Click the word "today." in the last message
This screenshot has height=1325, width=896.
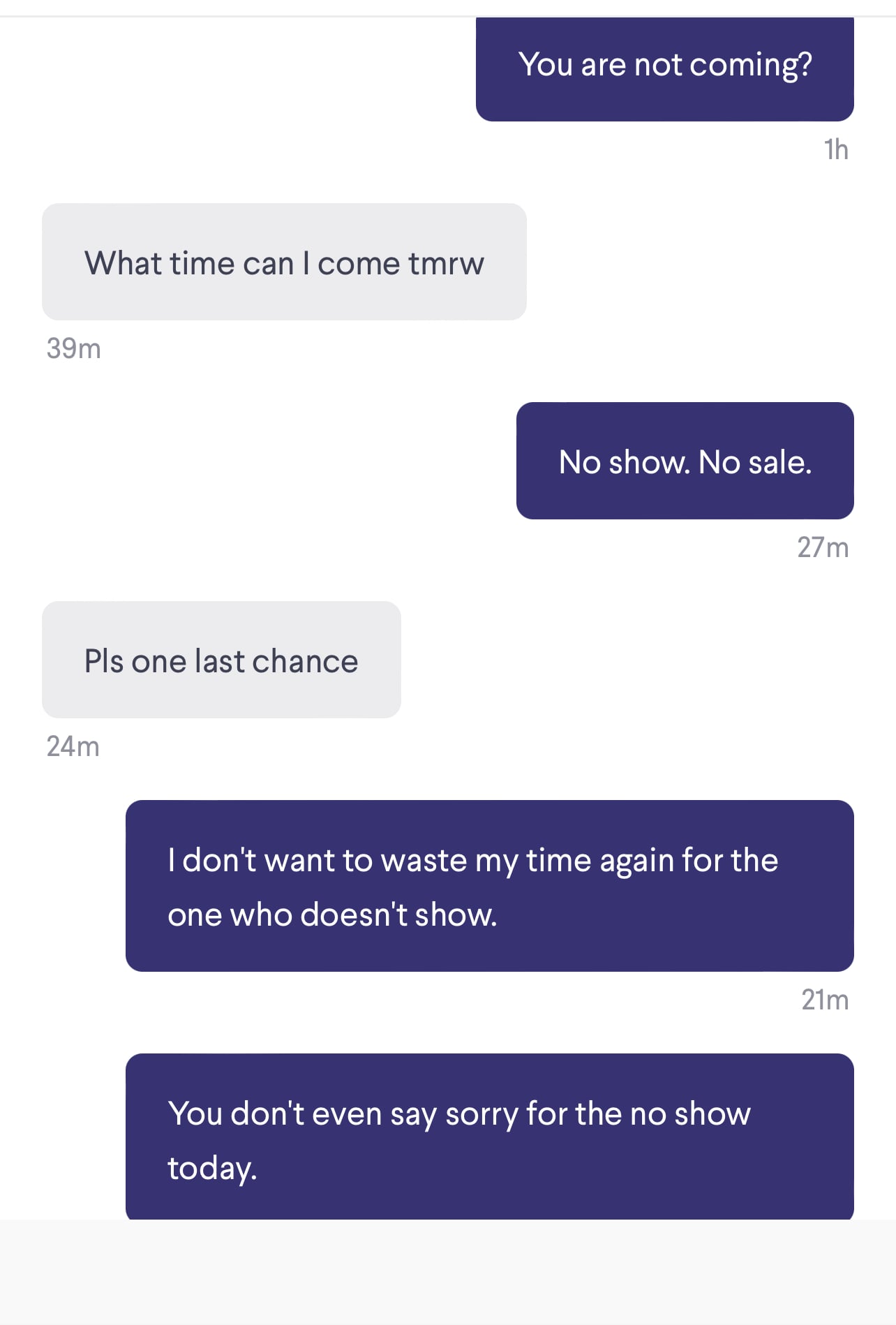213,1168
